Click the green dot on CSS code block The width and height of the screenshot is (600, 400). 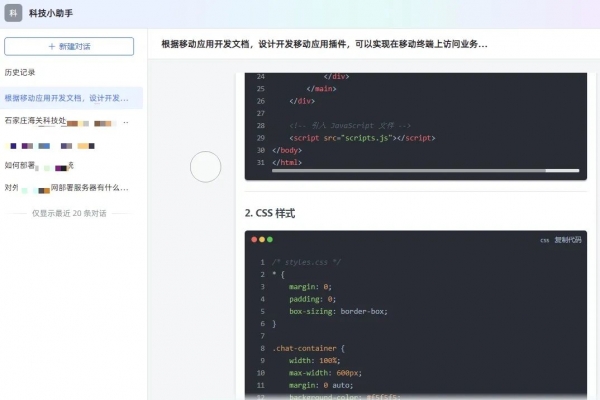point(270,240)
